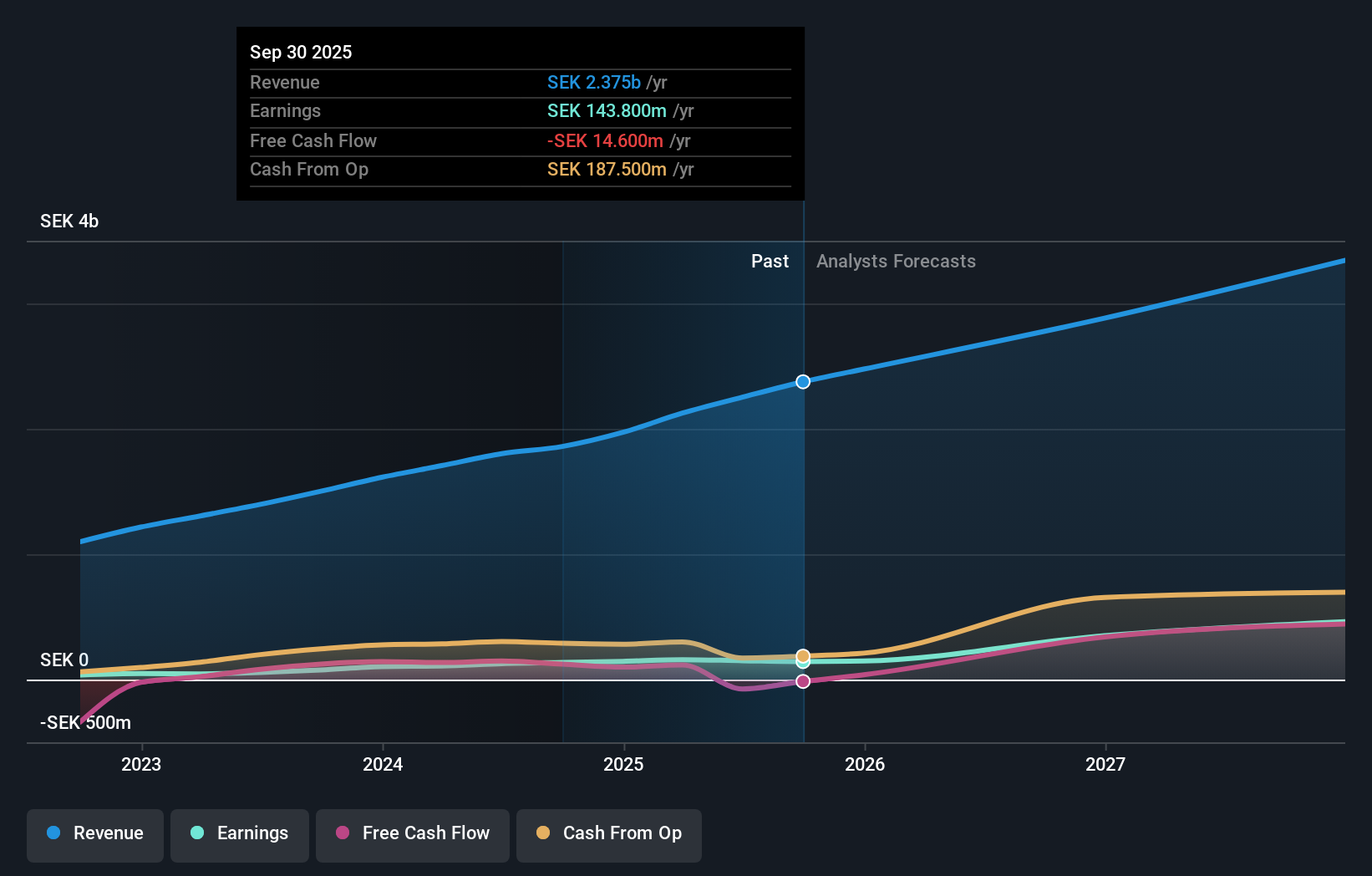The height and width of the screenshot is (876, 1372).
Task: Select the Analysts Forecasts label
Action: 896,261
